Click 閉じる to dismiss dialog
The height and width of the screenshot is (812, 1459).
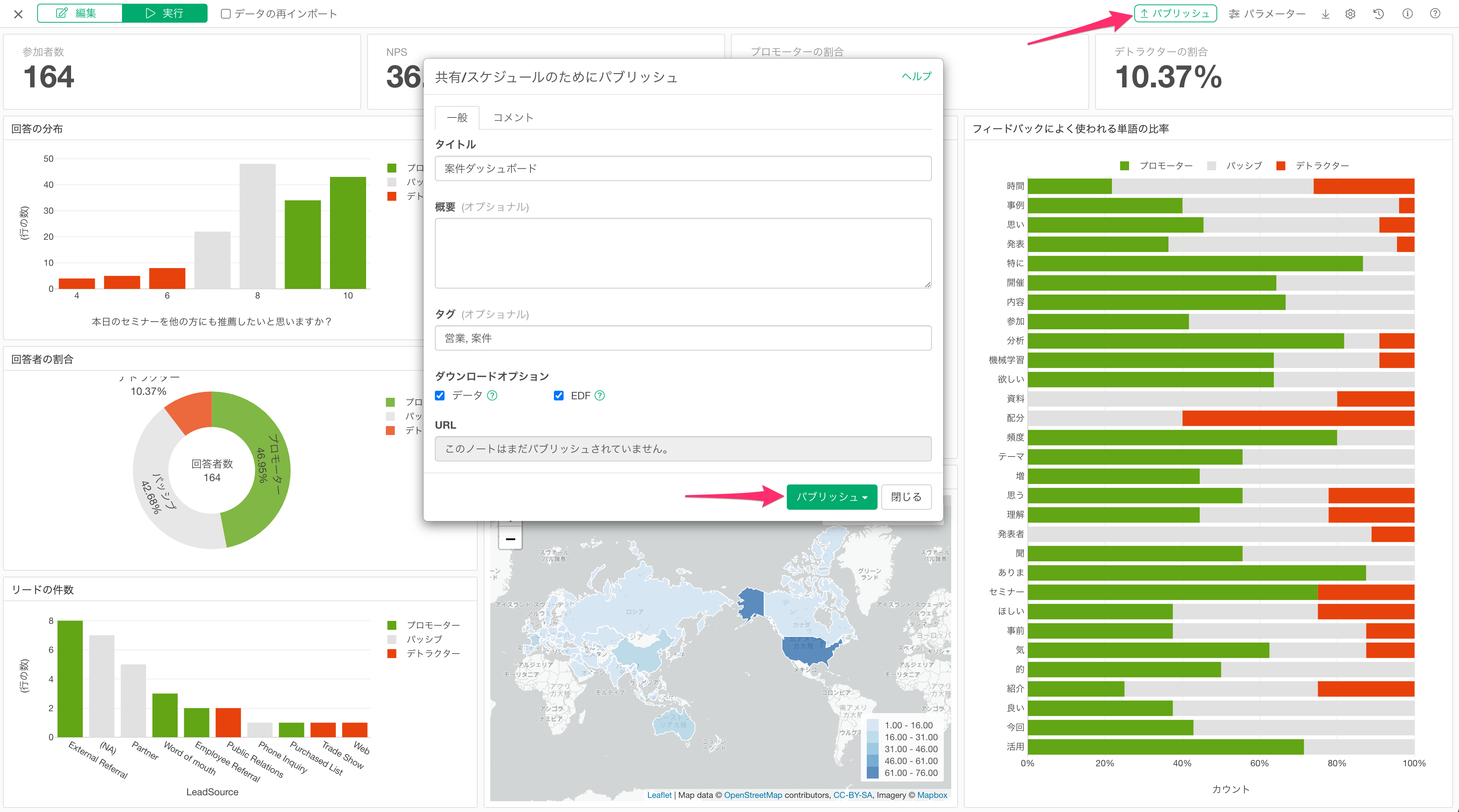[x=906, y=497]
